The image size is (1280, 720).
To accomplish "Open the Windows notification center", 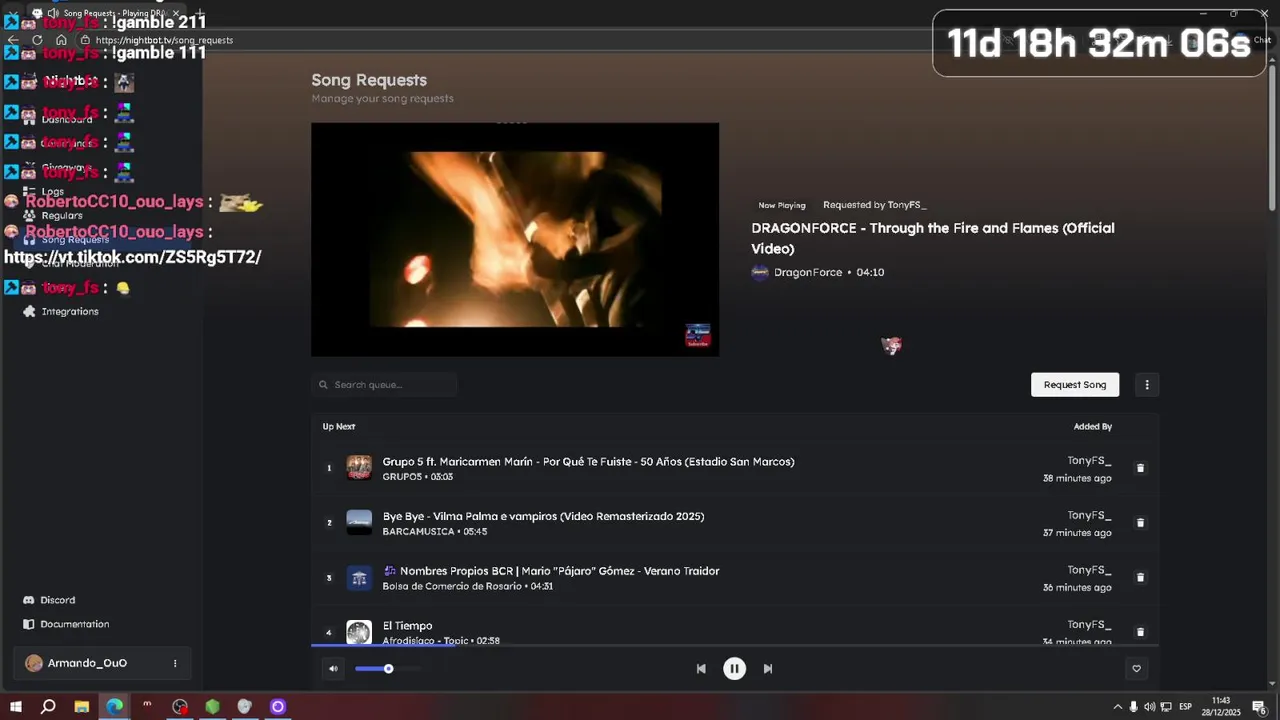I will [1260, 707].
